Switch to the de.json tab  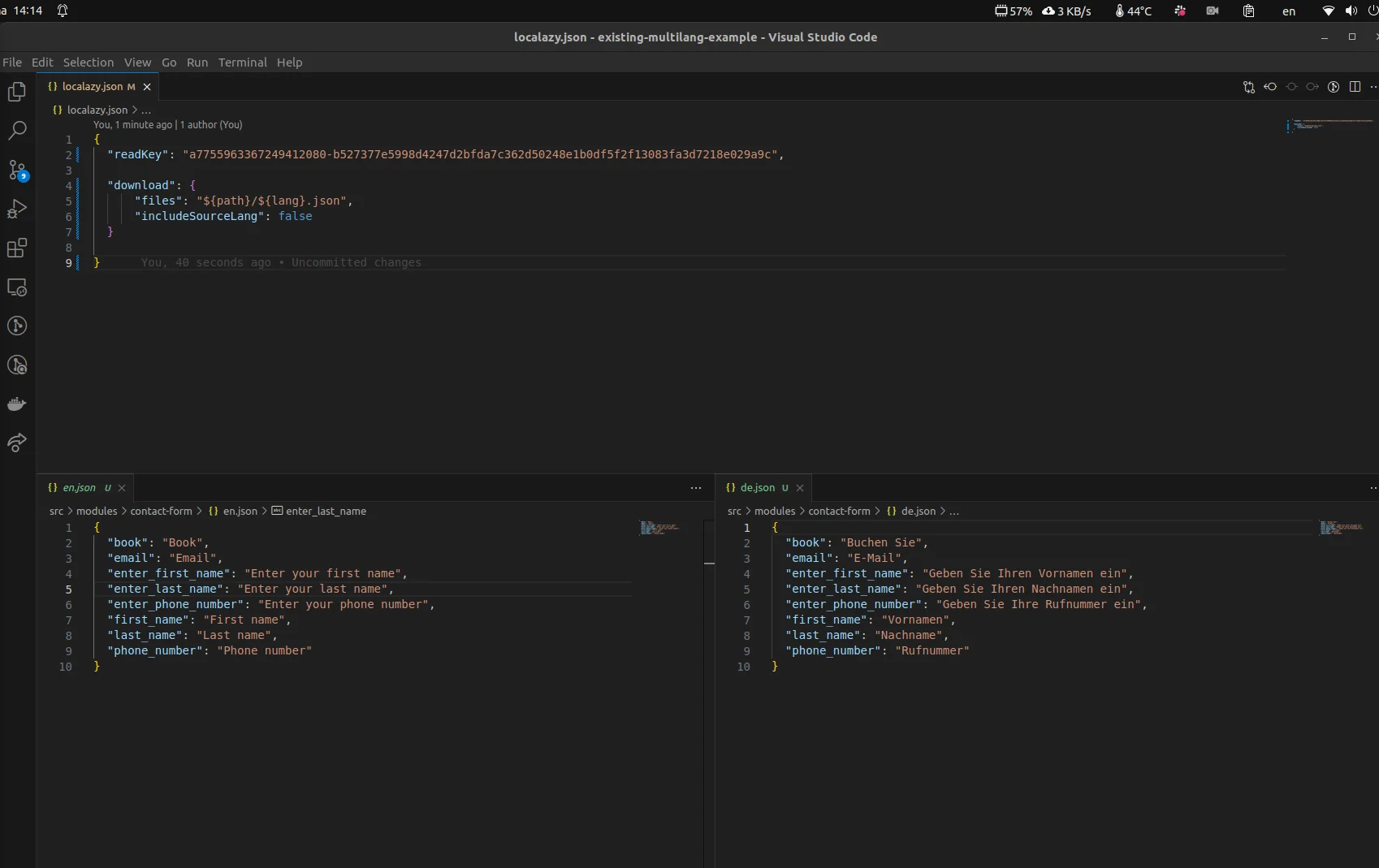[x=757, y=488]
